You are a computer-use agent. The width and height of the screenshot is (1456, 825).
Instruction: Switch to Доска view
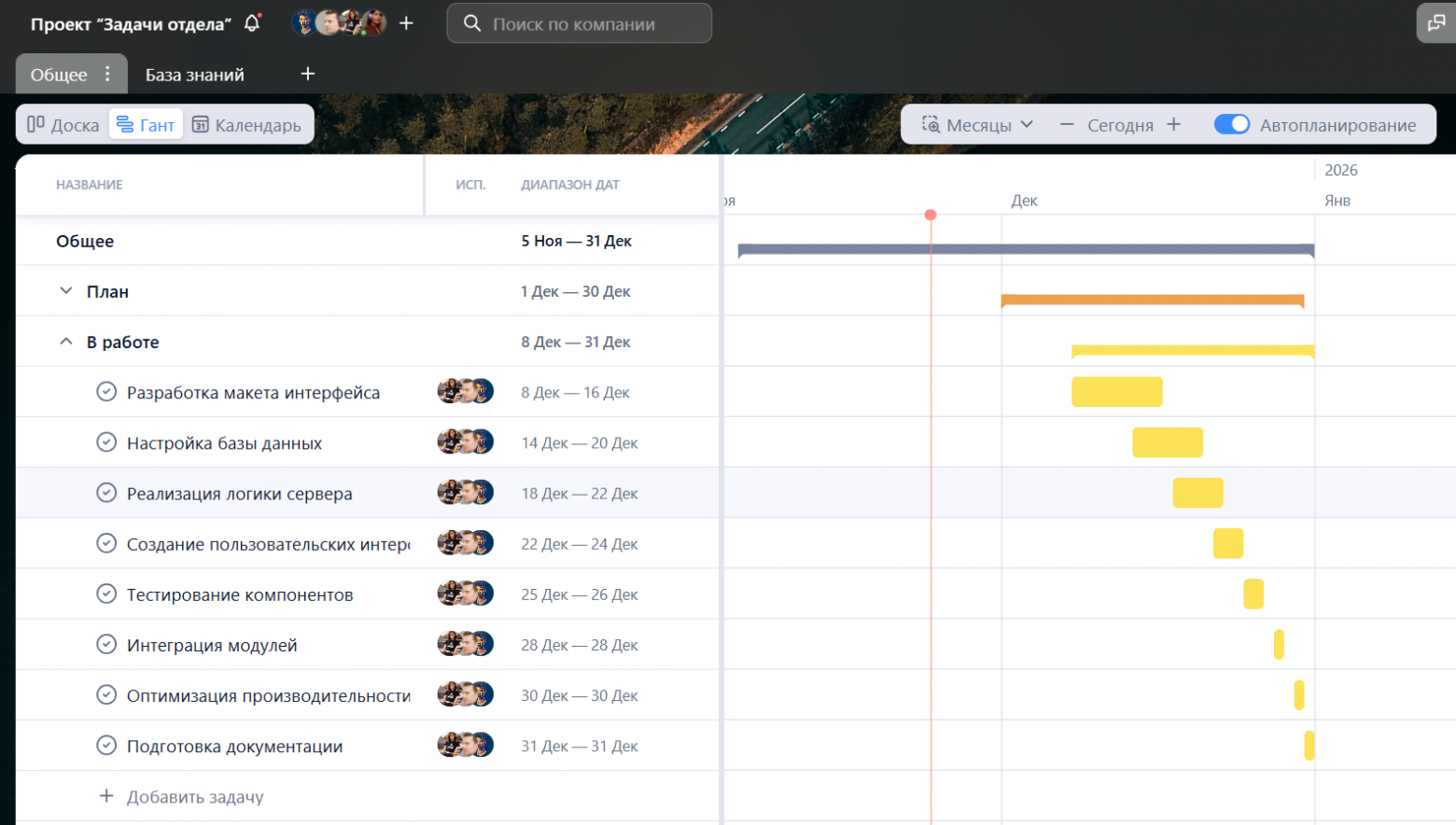(x=63, y=125)
